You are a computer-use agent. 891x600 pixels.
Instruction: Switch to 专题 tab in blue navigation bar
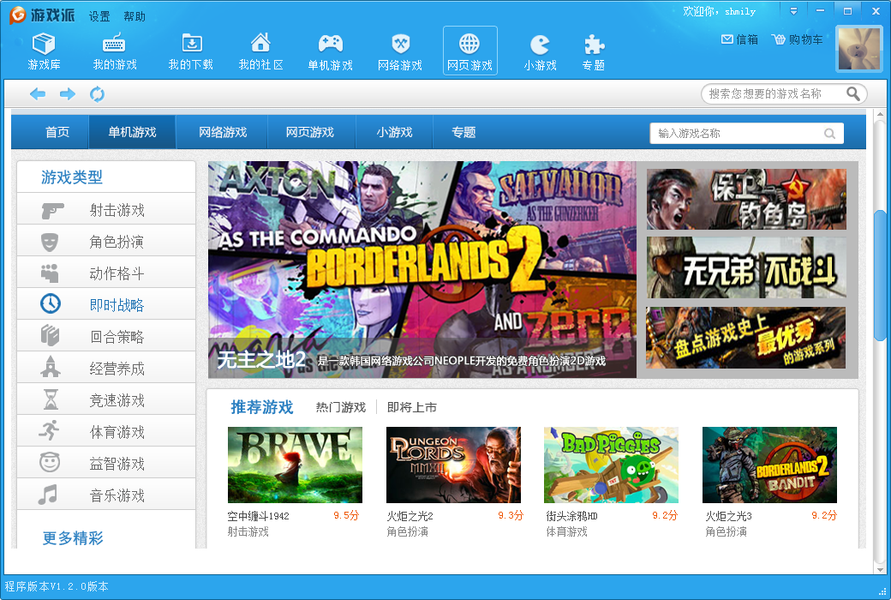tap(464, 132)
